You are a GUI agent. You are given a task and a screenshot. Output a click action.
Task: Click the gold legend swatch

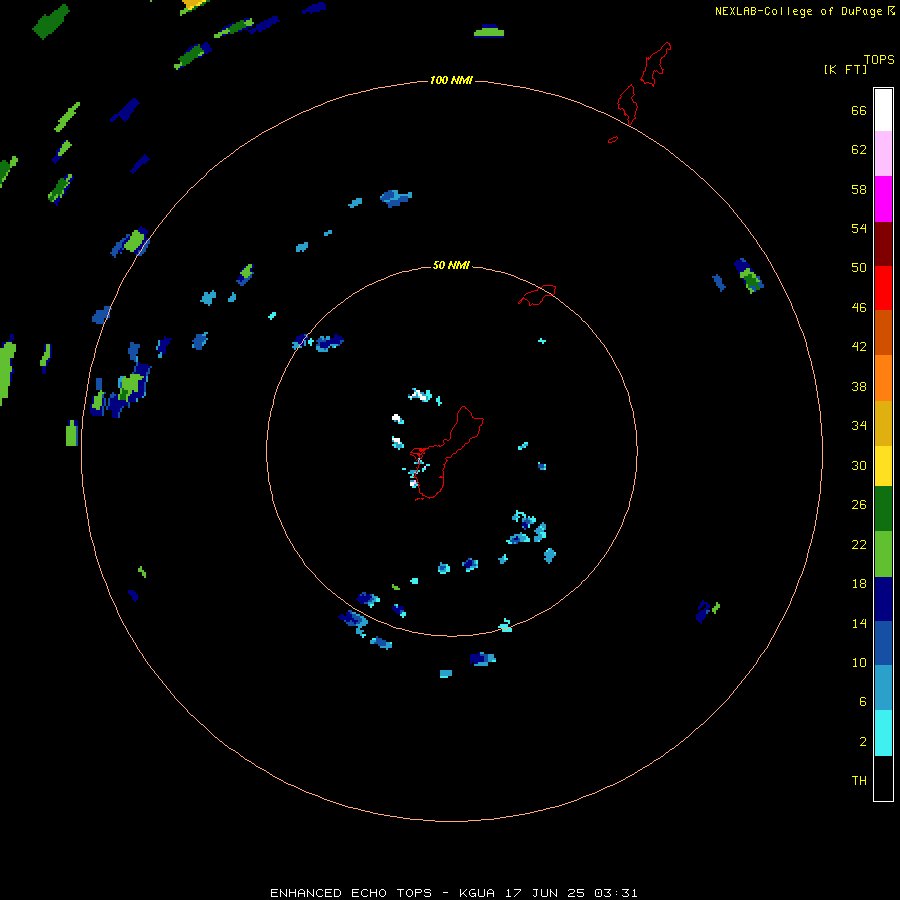point(883,424)
